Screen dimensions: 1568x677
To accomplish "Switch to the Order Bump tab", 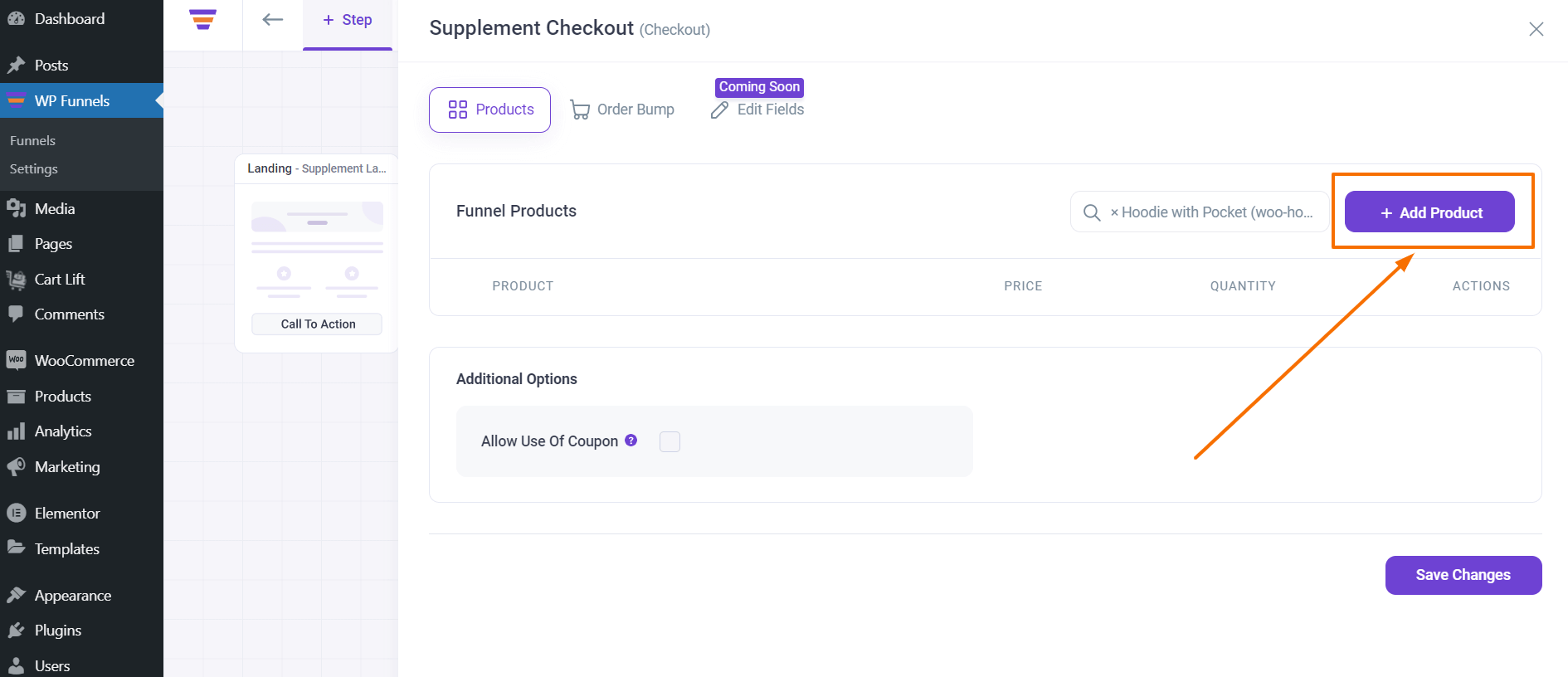I will (x=622, y=110).
